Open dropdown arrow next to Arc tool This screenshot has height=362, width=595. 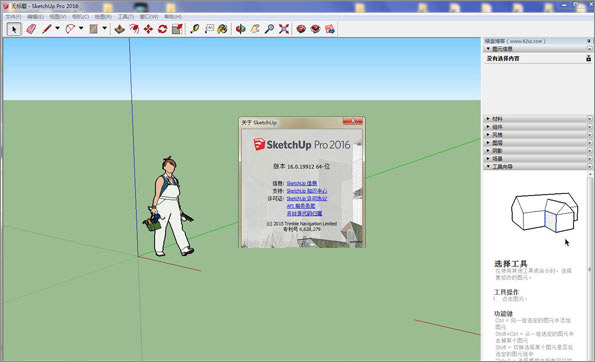(81, 28)
